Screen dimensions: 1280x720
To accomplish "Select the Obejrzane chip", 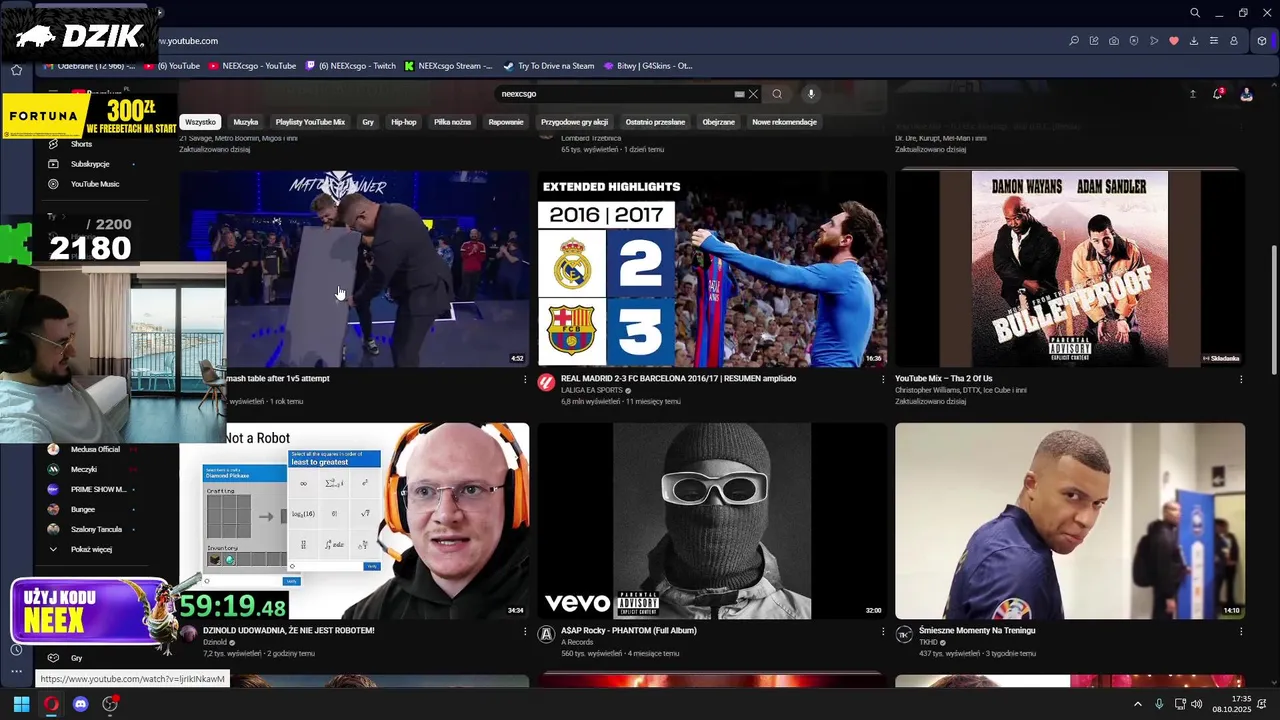I will 718,122.
